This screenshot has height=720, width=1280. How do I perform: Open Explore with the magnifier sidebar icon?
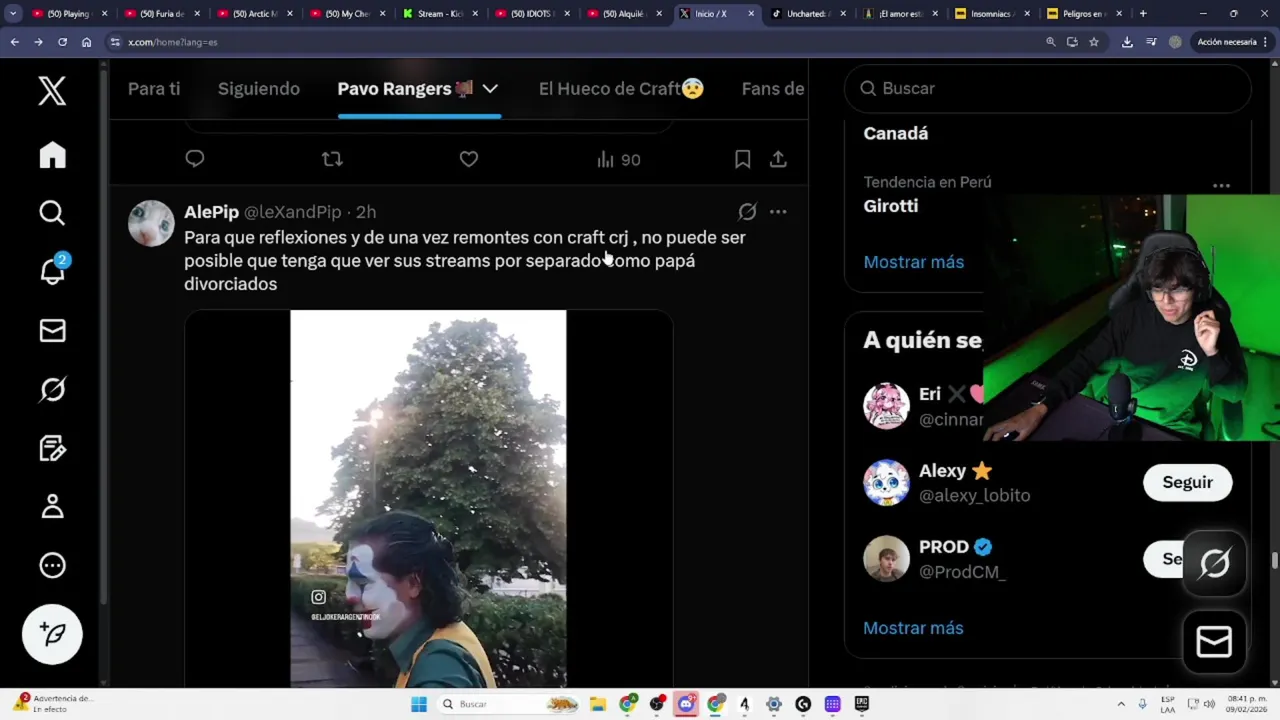pos(52,213)
